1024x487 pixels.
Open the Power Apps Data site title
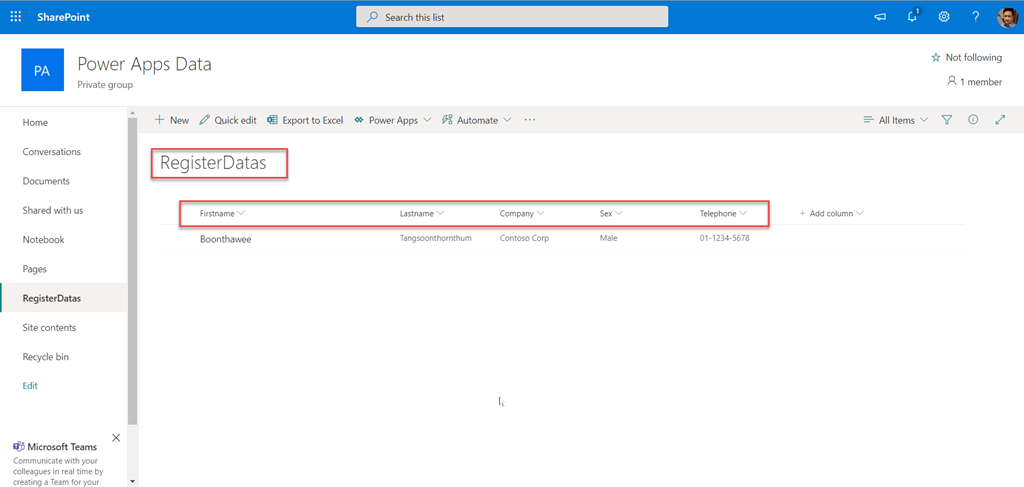click(x=144, y=64)
